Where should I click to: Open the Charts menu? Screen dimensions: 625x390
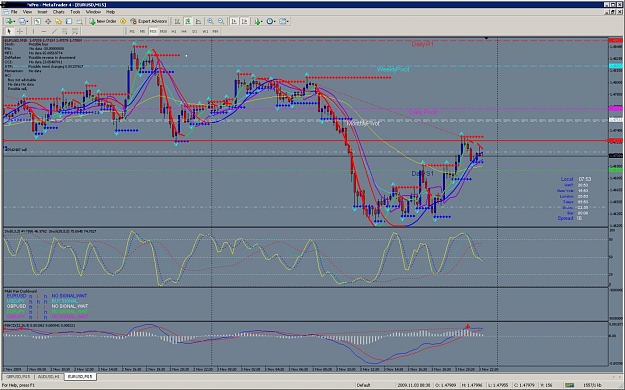point(59,12)
